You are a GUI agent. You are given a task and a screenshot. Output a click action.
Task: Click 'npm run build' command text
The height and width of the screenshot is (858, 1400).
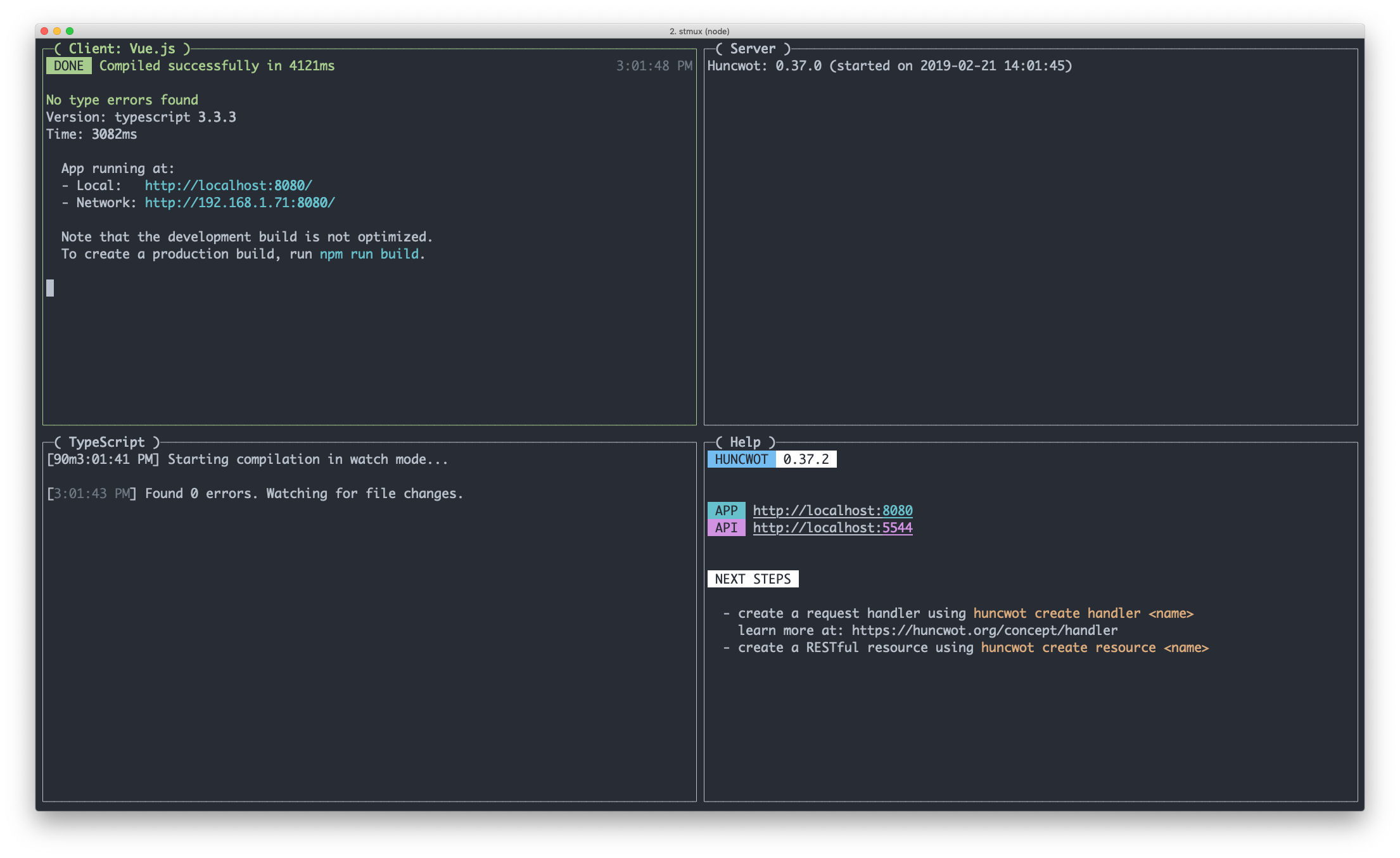tap(369, 254)
